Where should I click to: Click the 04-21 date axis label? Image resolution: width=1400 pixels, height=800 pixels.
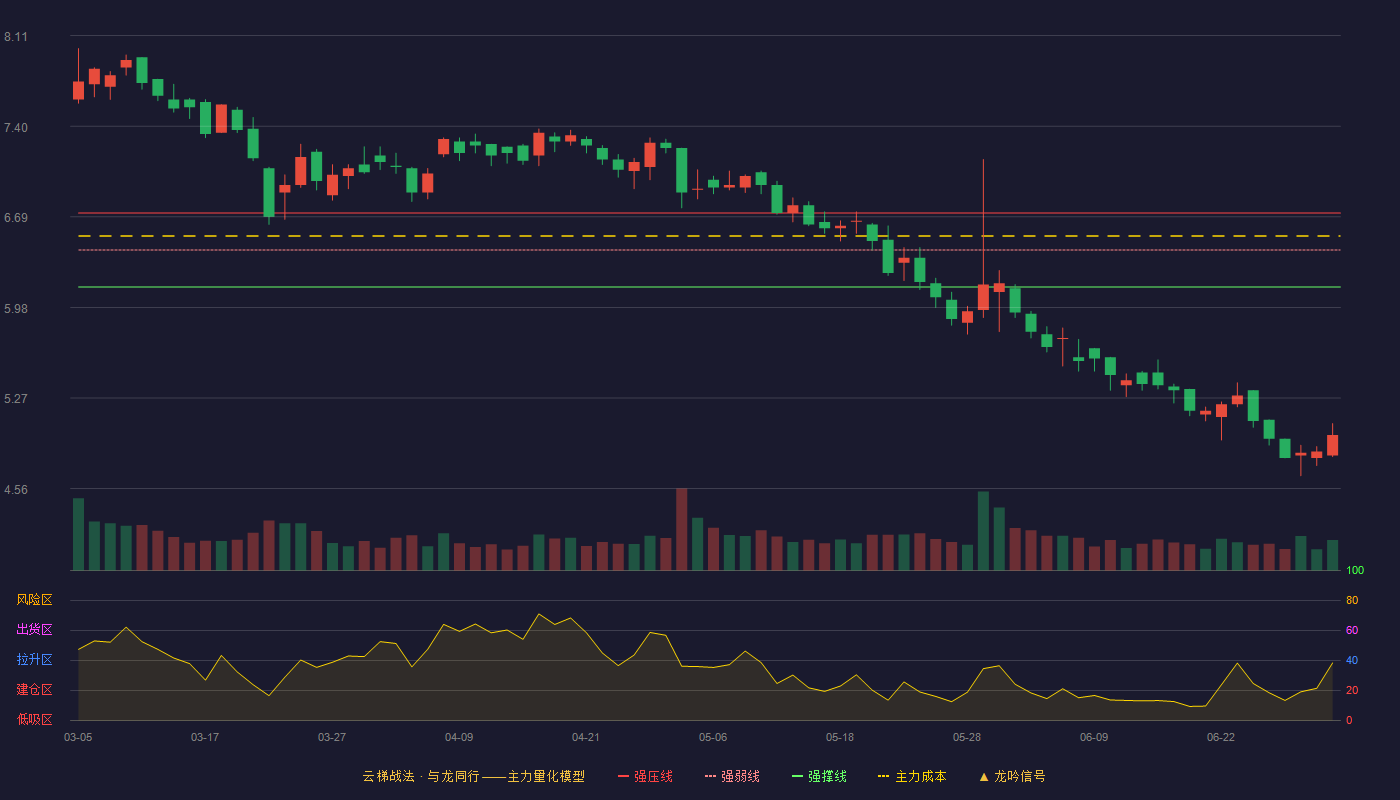coord(586,737)
